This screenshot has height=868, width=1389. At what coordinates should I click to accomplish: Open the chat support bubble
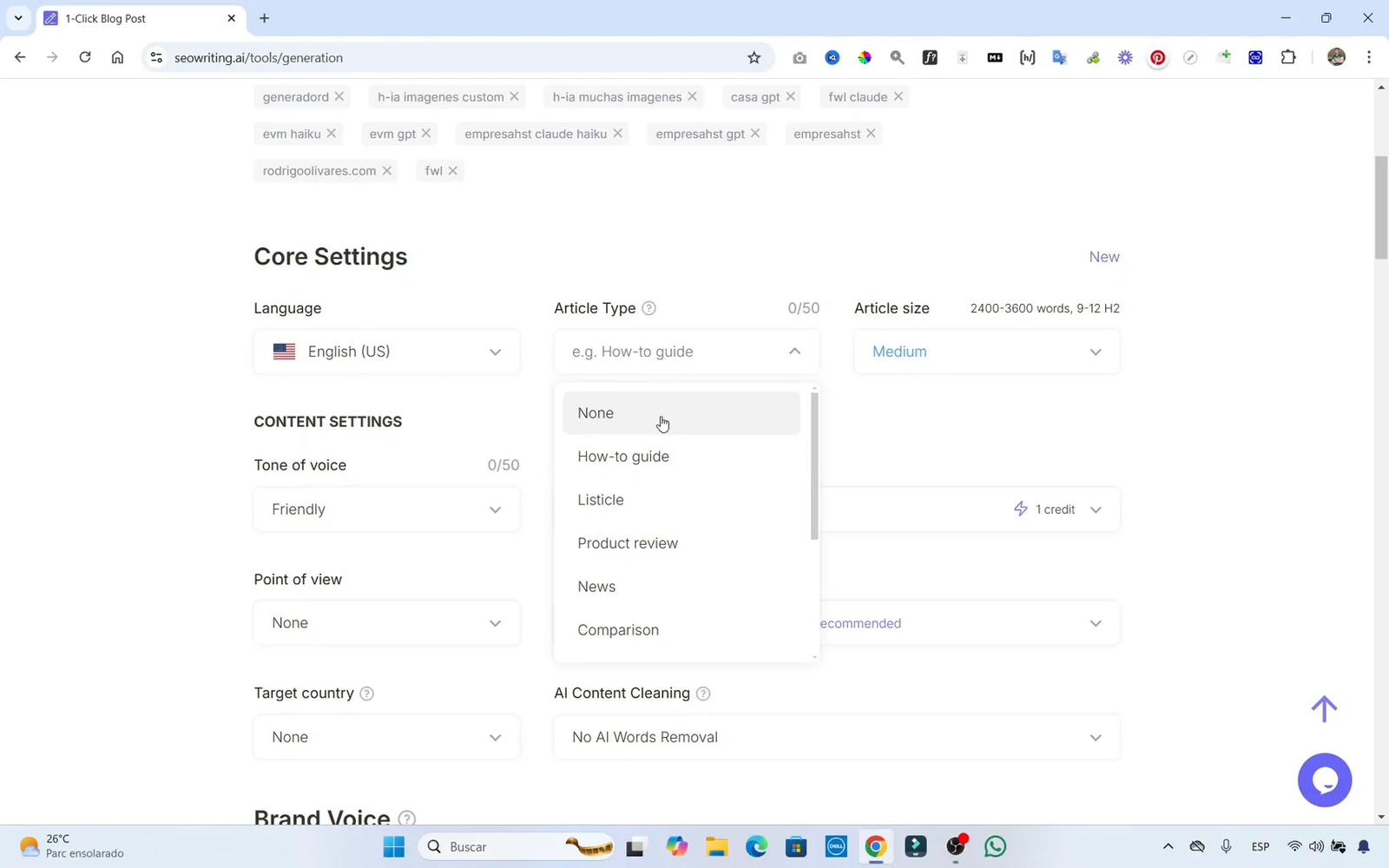[x=1325, y=779]
